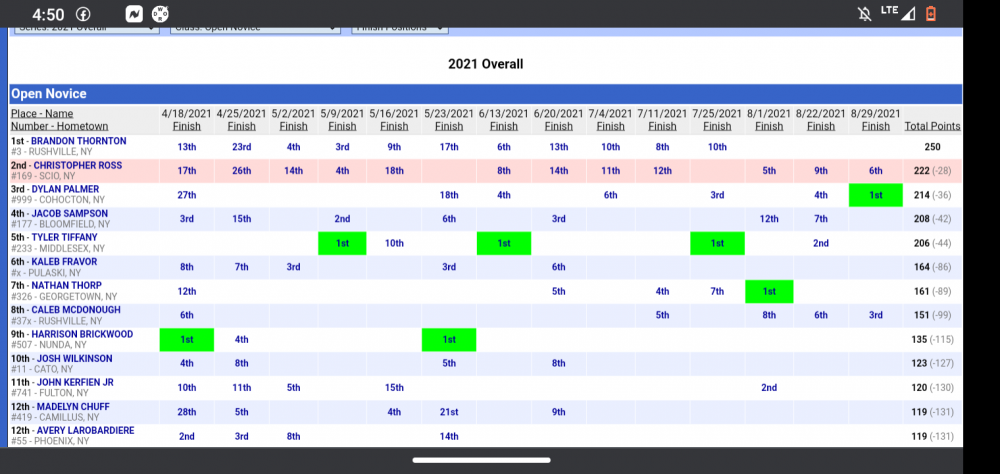
Task: Tap the LTE signal strength indicator
Action: pos(898,13)
